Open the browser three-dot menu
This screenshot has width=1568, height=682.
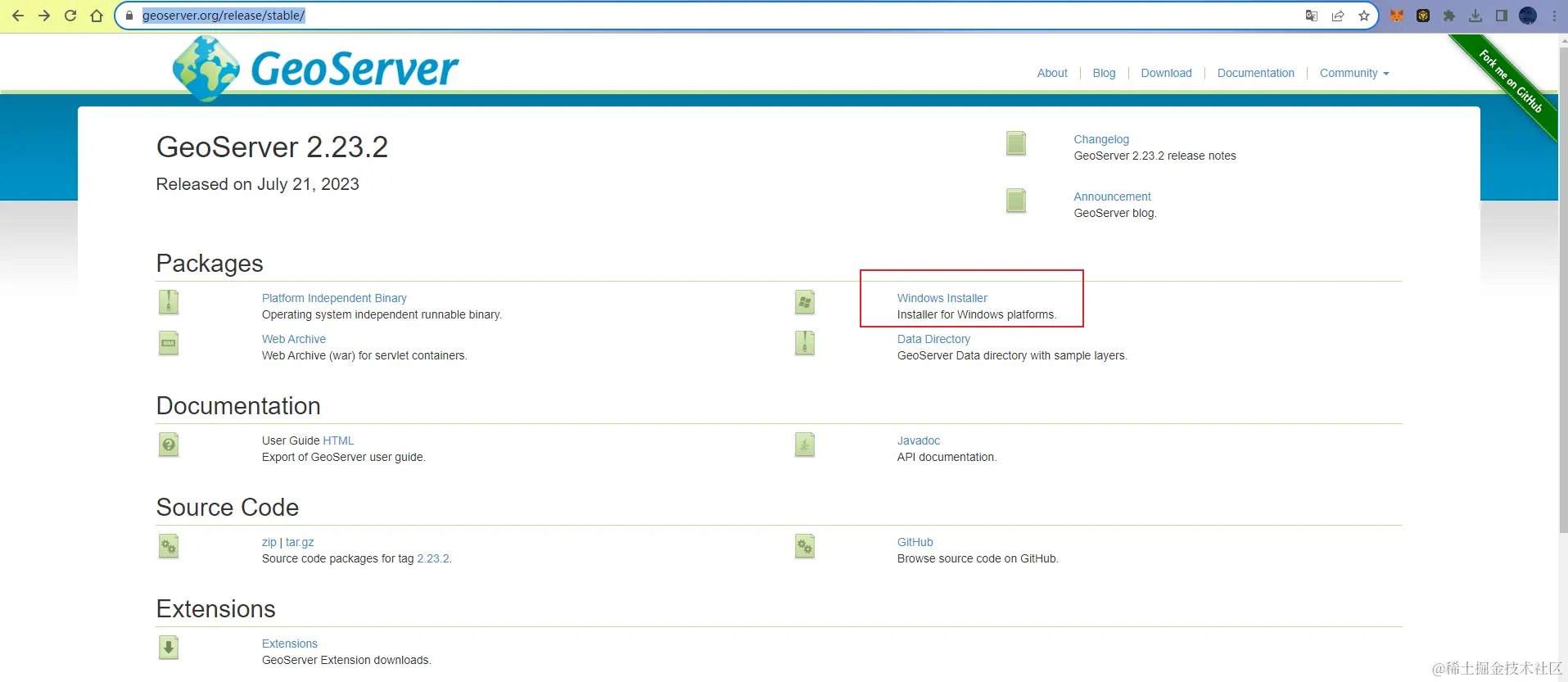point(1554,16)
